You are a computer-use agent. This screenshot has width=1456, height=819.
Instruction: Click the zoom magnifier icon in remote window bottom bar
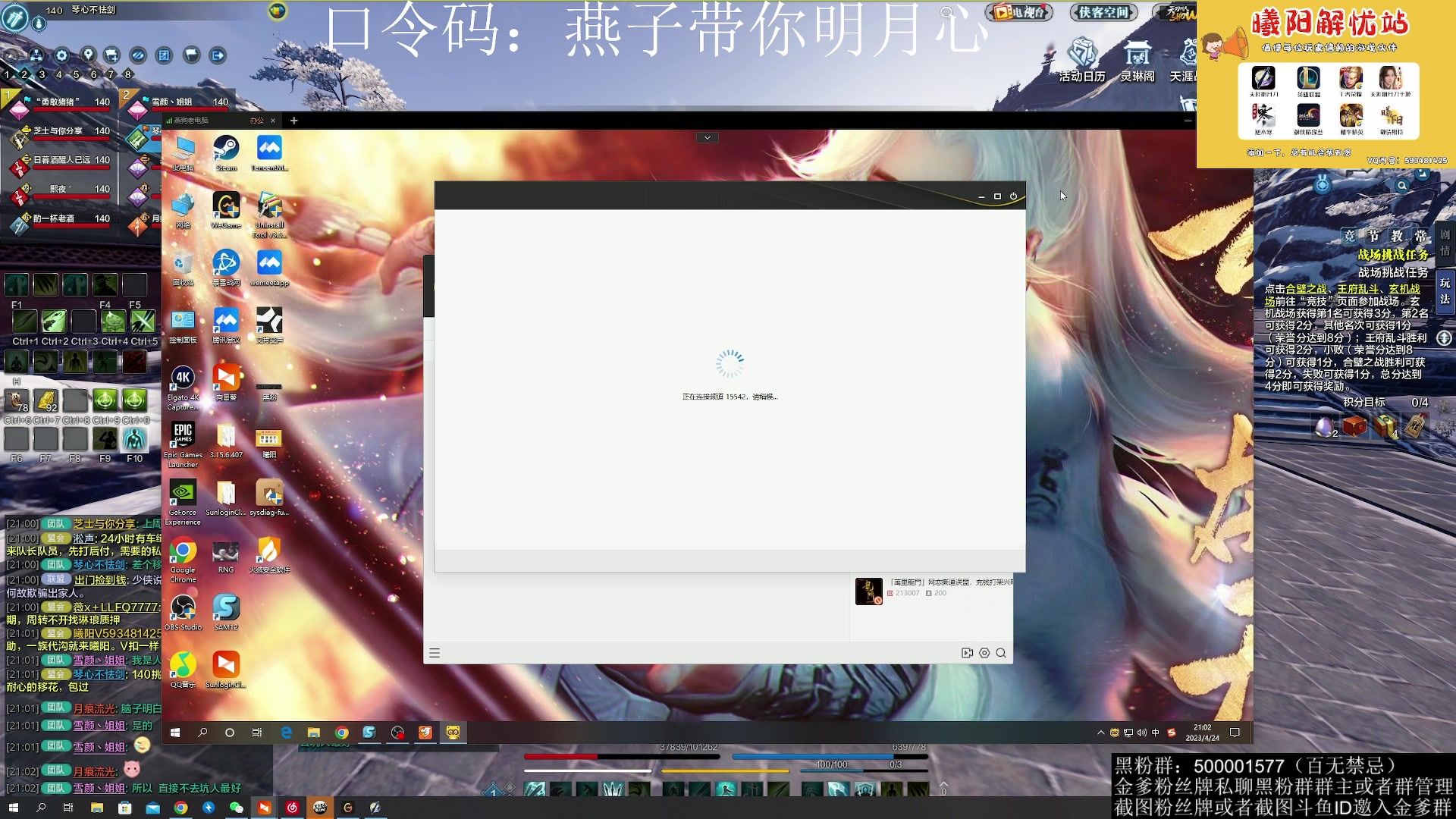[x=1003, y=652]
